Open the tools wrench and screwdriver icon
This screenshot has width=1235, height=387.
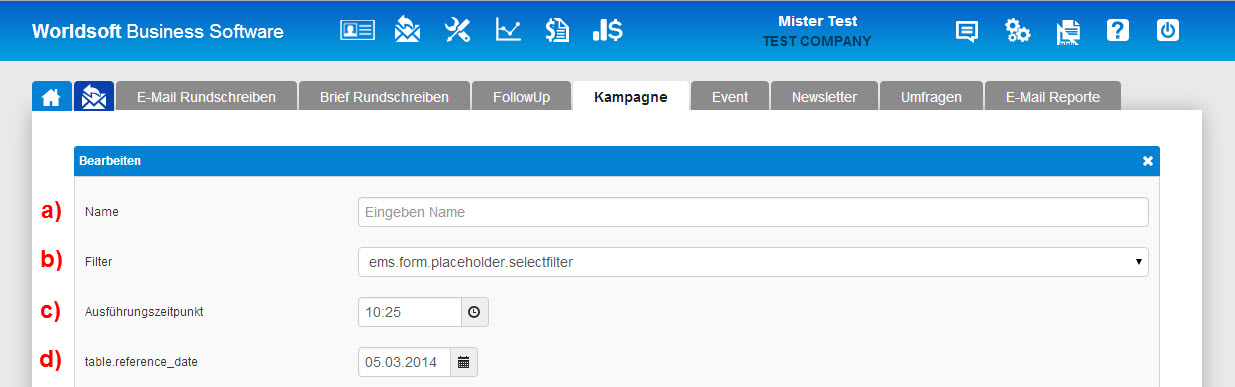coord(457,30)
